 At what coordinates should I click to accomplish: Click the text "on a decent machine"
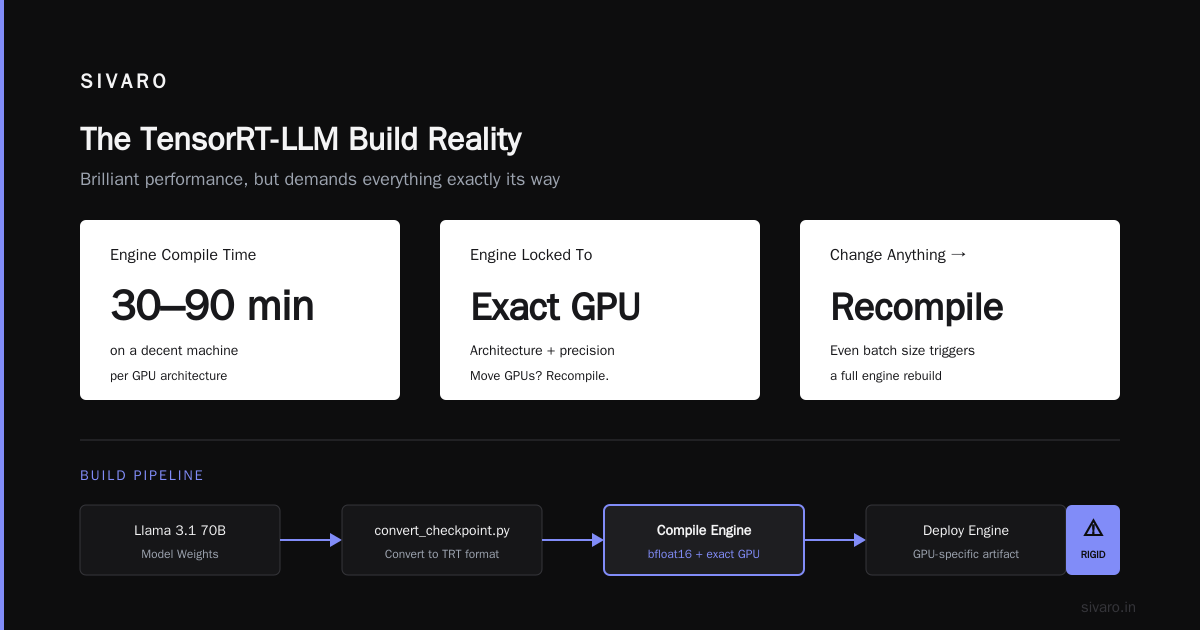tap(174, 351)
